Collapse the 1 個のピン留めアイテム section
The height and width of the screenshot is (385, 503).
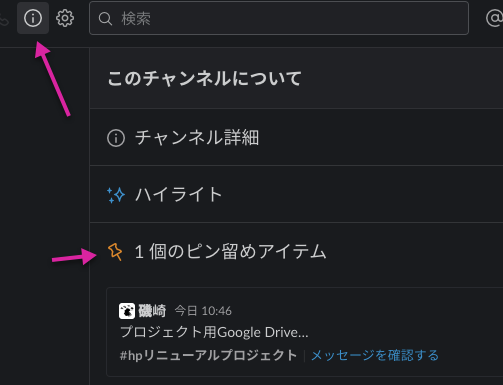pyautogui.click(x=296, y=251)
